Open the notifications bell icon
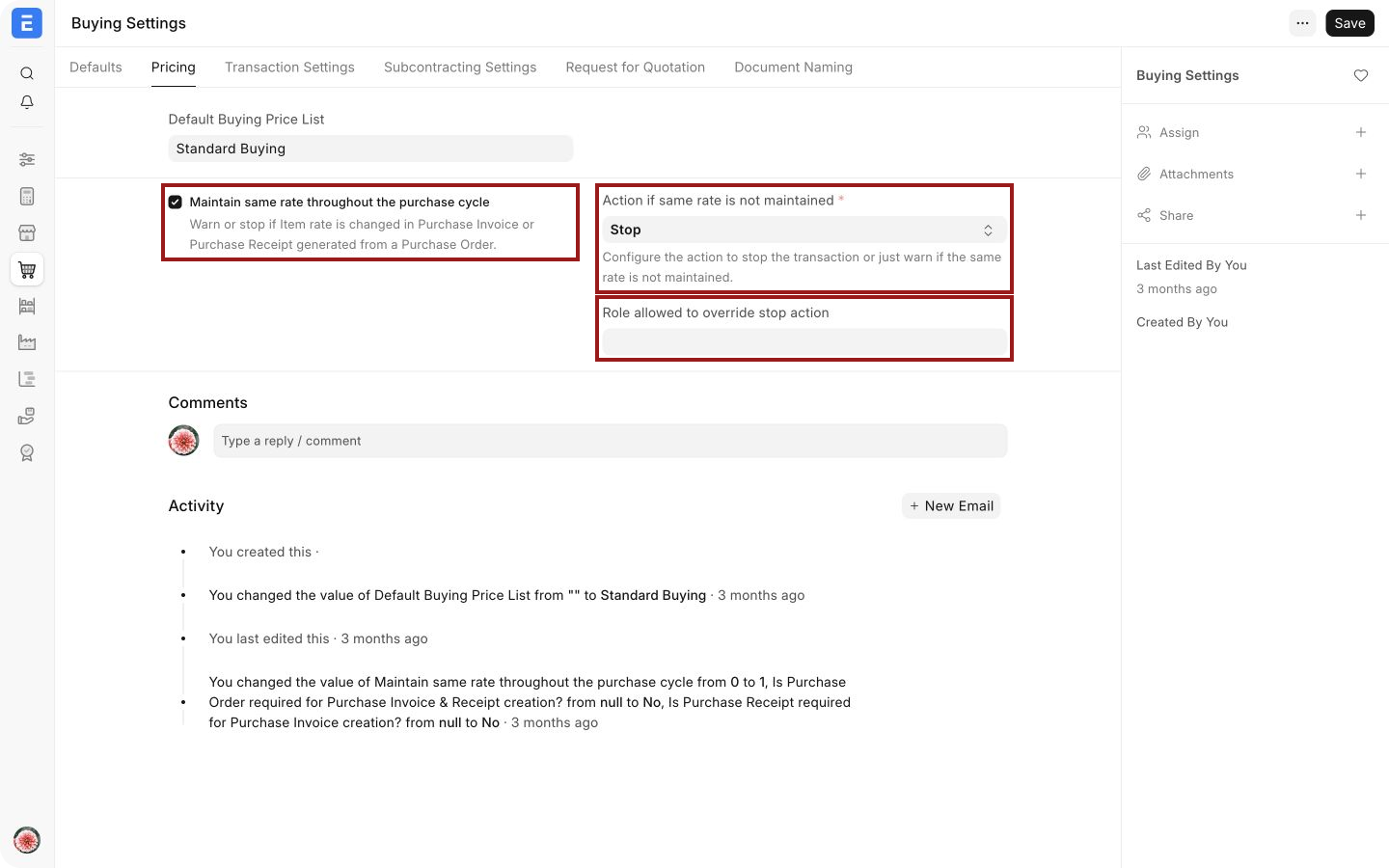1389x868 pixels. point(27,102)
